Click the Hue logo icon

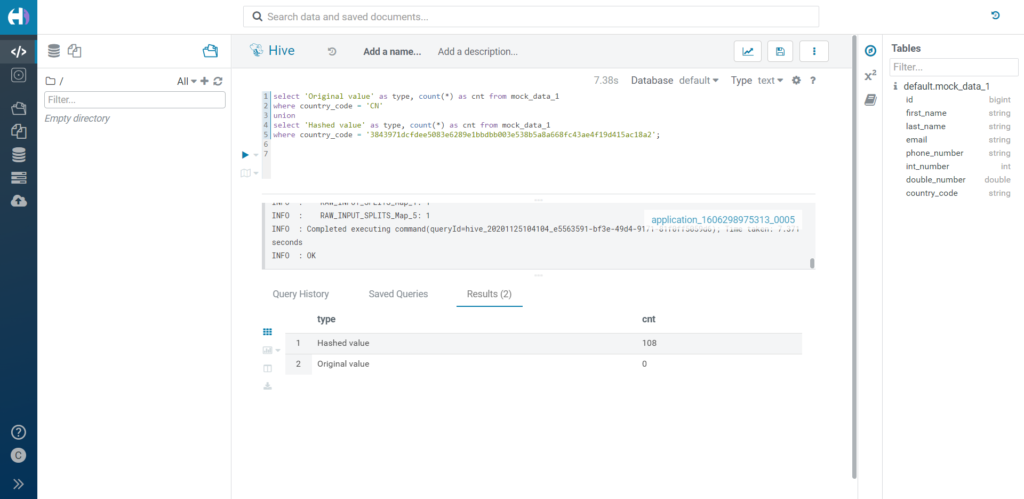pos(18,17)
